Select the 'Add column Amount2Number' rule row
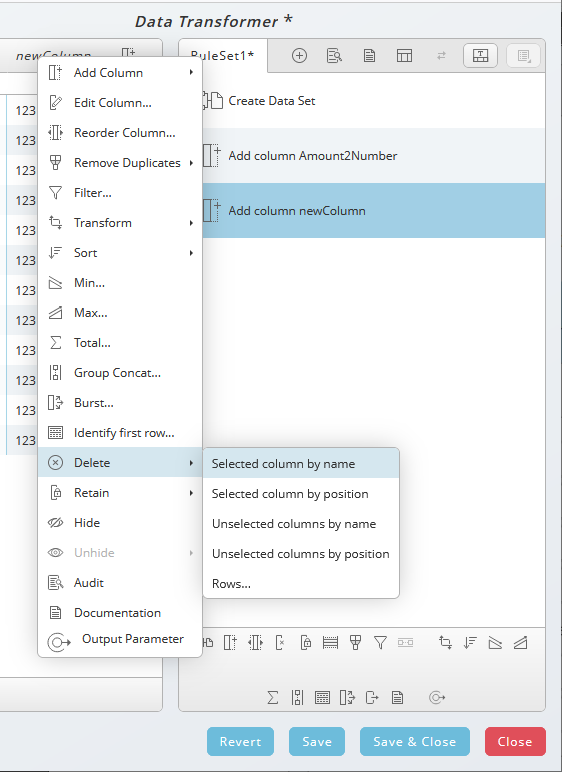This screenshot has width=562, height=772. click(x=373, y=156)
